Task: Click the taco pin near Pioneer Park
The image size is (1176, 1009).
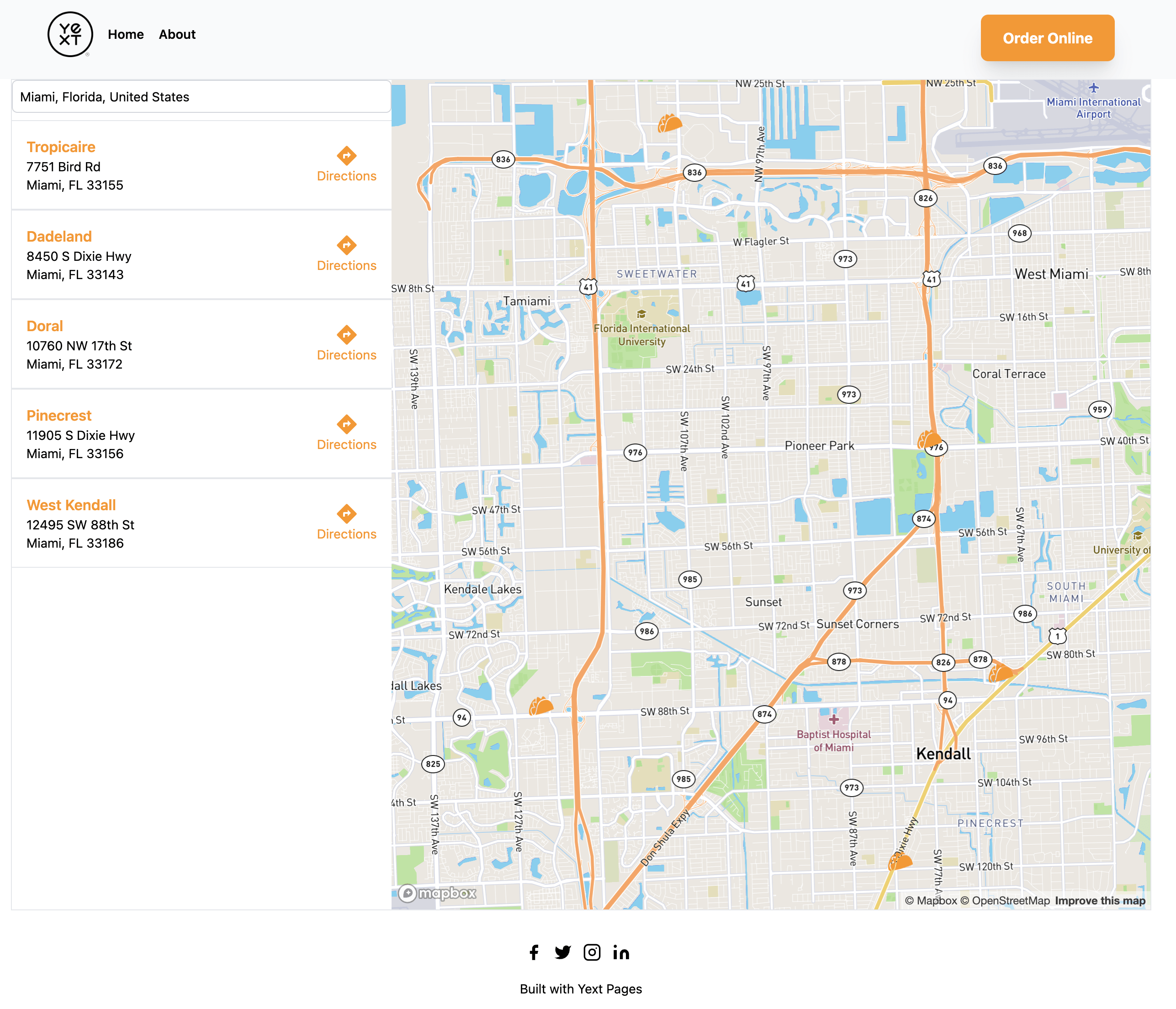Action: [x=929, y=438]
